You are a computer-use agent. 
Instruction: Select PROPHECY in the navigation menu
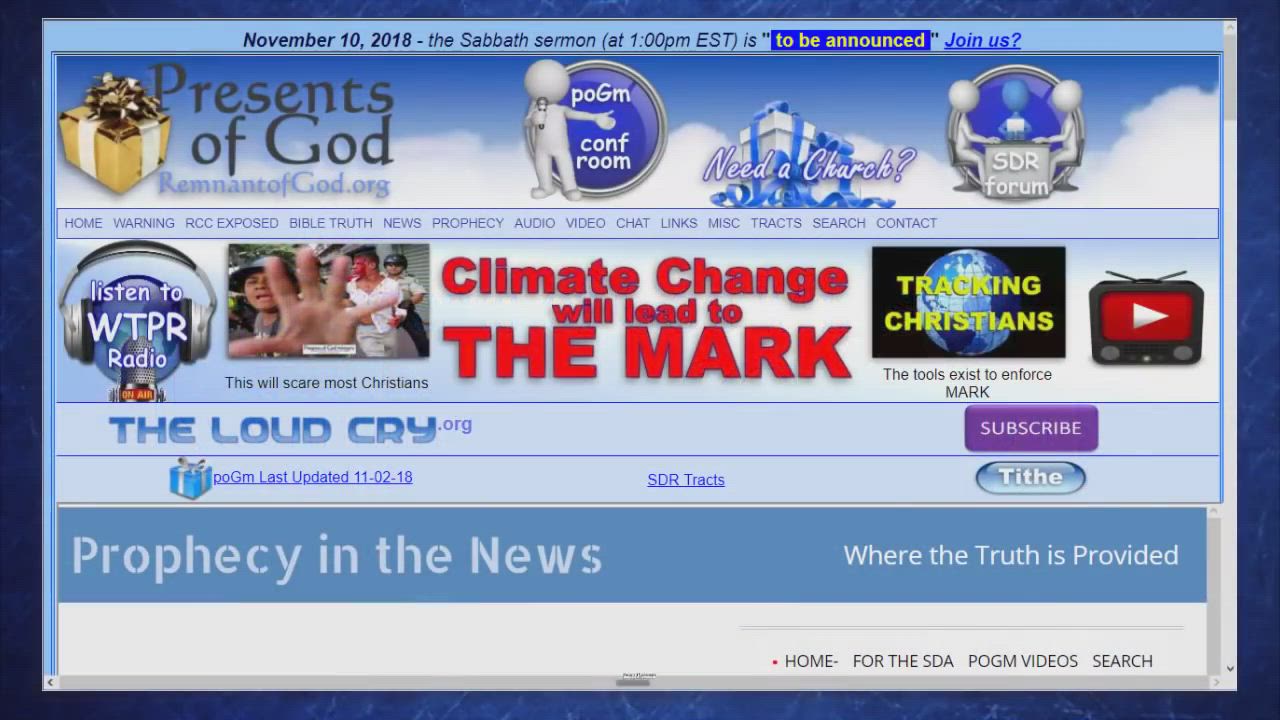tap(467, 223)
